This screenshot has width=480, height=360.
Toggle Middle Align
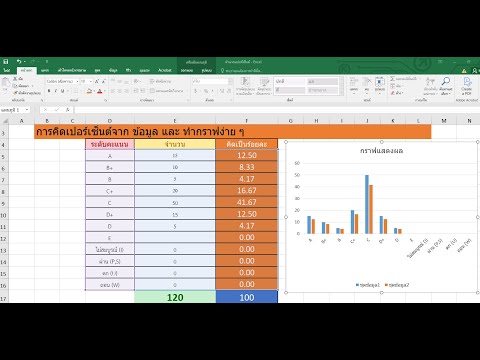pyautogui.click(x=120, y=81)
